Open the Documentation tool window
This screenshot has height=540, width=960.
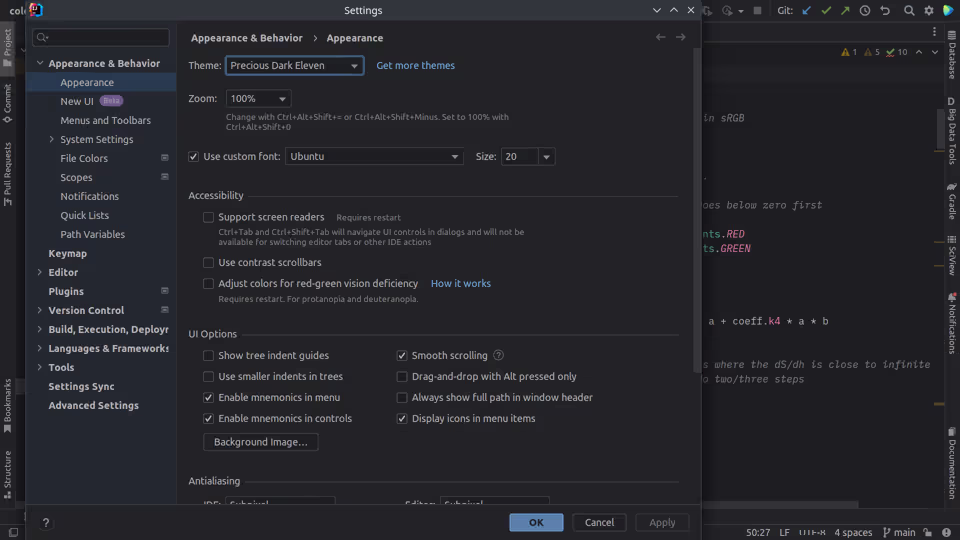coord(952,463)
